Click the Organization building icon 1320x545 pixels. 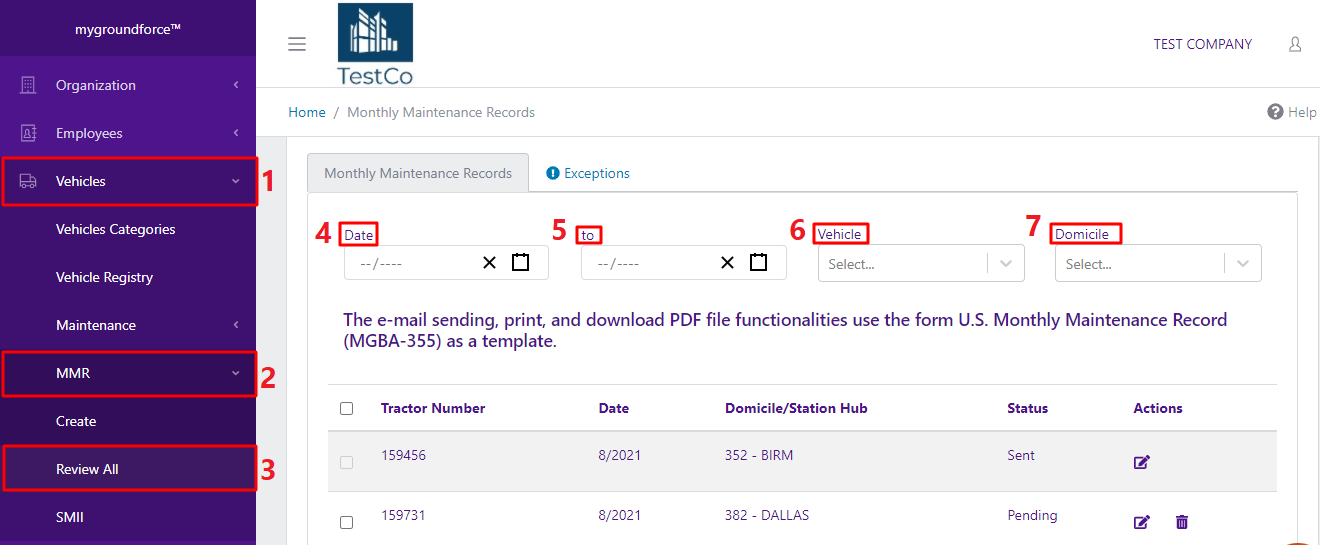click(28, 85)
